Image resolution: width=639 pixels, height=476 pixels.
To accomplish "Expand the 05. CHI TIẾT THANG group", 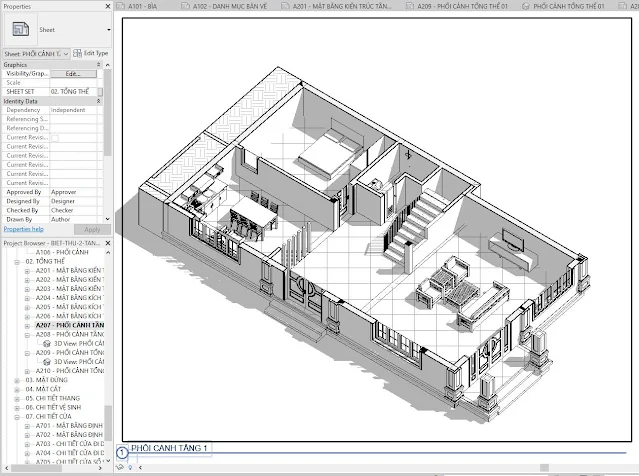I will pyautogui.click(x=17, y=399).
